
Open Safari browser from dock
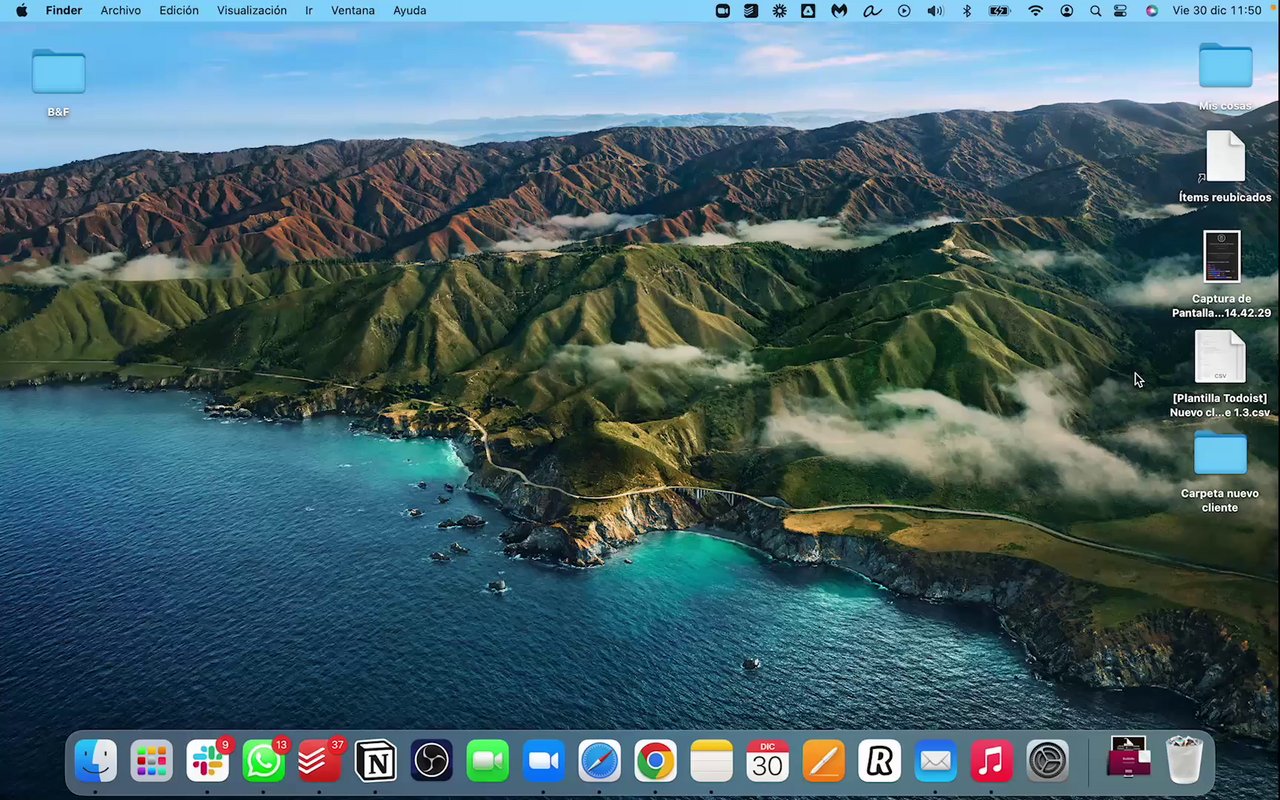coord(600,762)
